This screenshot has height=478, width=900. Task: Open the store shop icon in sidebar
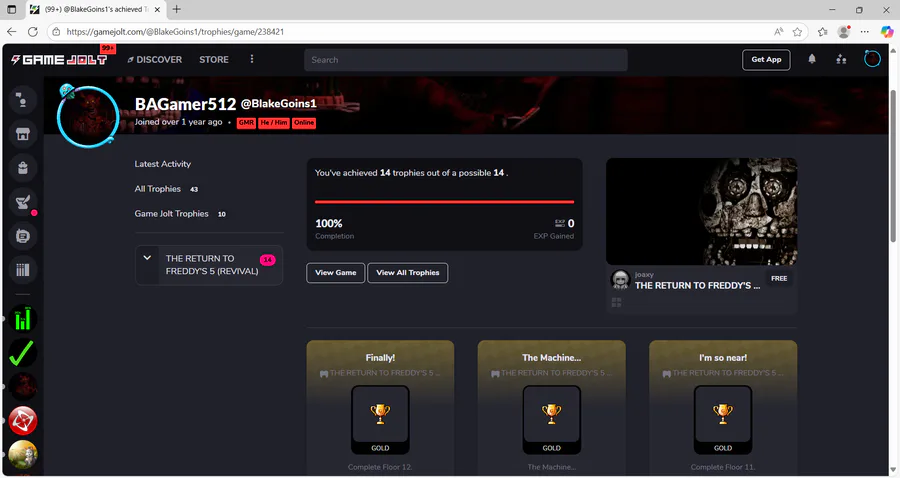coord(22,134)
